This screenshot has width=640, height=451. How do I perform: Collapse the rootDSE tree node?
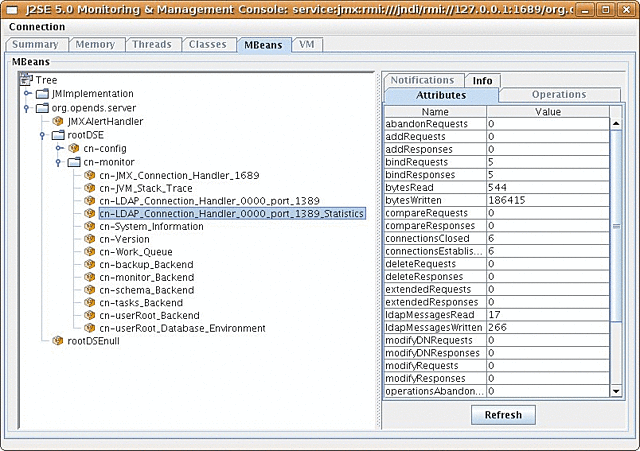tap(42, 135)
